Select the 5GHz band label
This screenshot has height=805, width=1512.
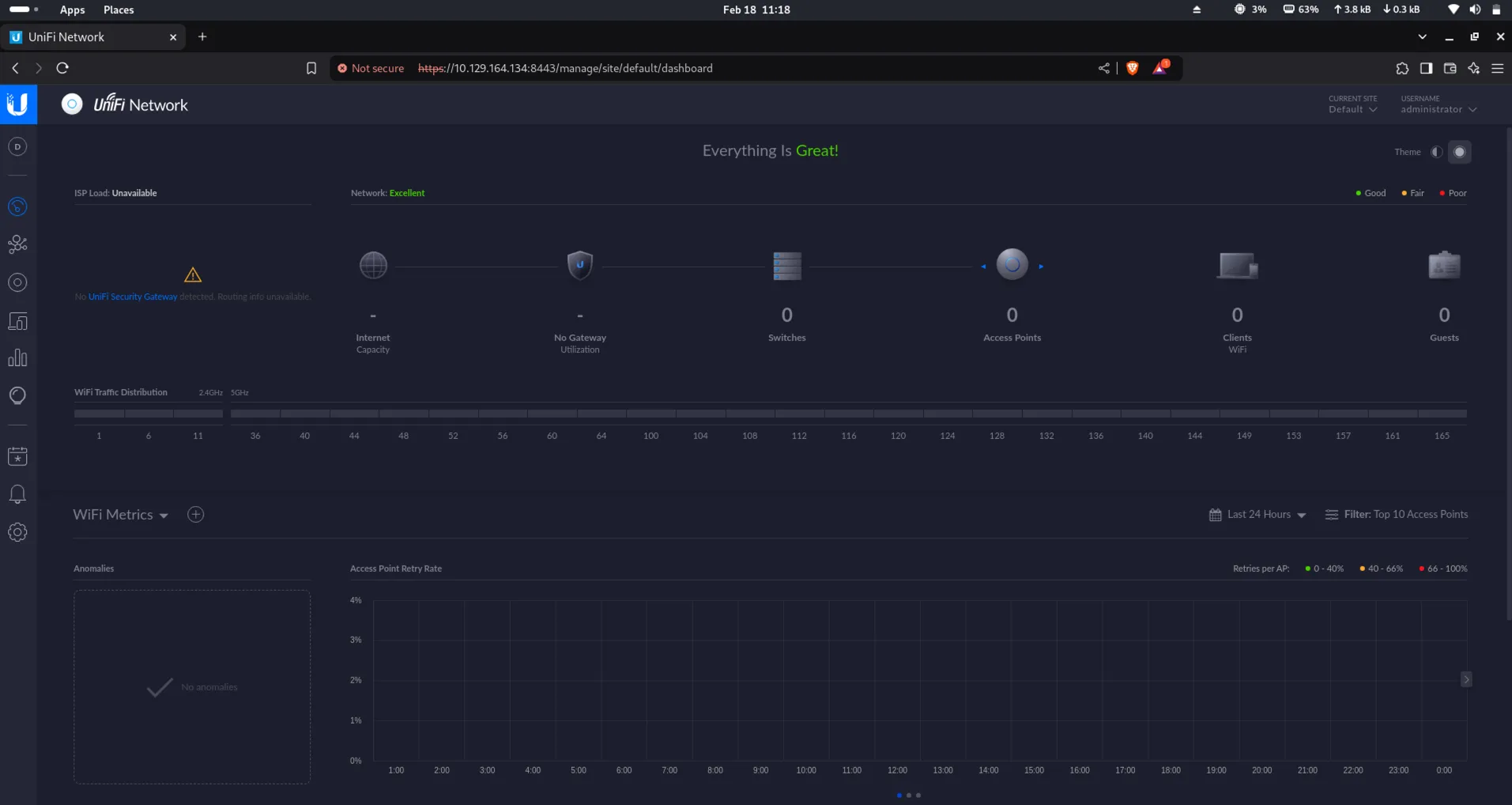pyautogui.click(x=239, y=393)
